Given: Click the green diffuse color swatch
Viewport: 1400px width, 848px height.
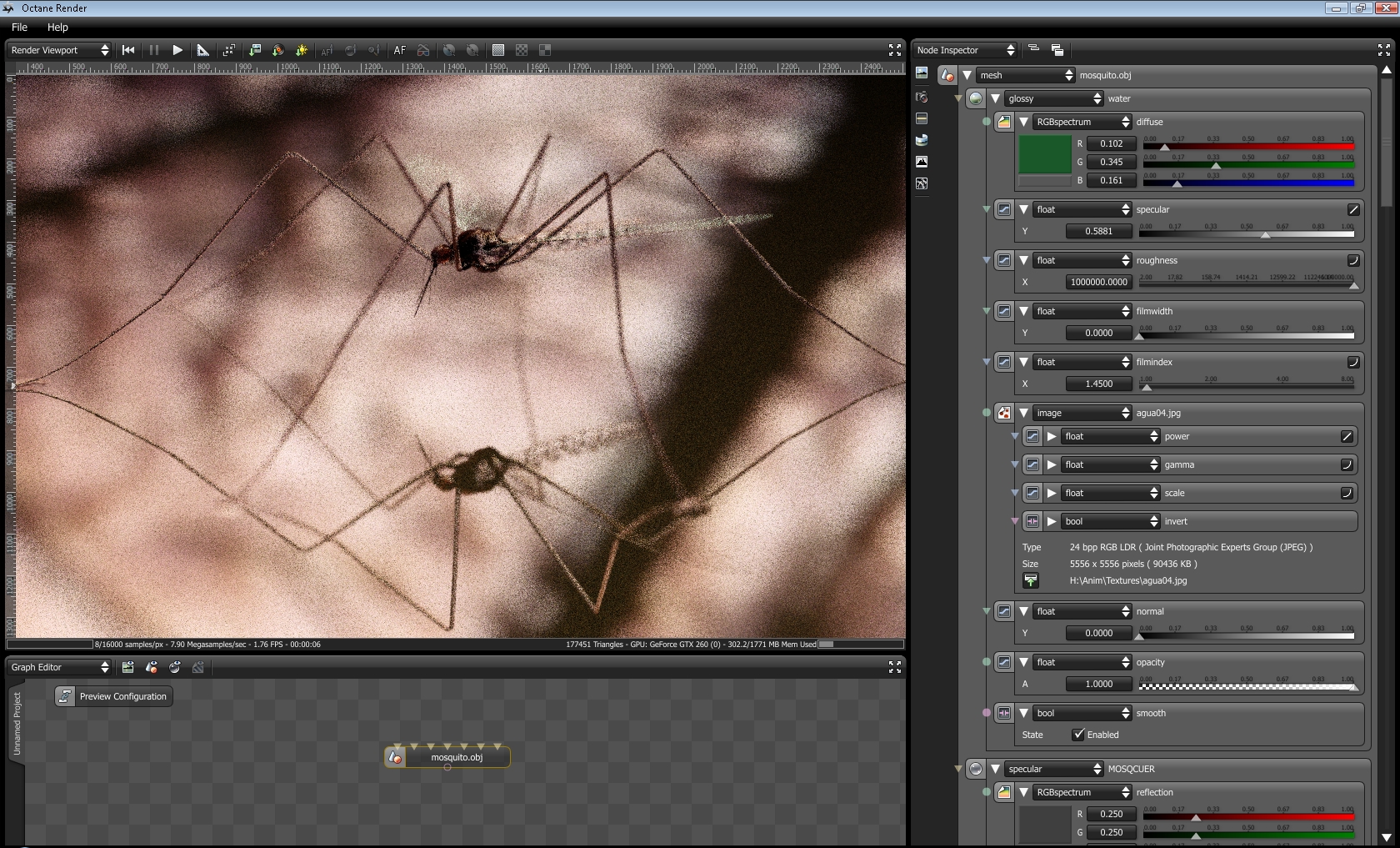Looking at the screenshot, I should [1045, 154].
